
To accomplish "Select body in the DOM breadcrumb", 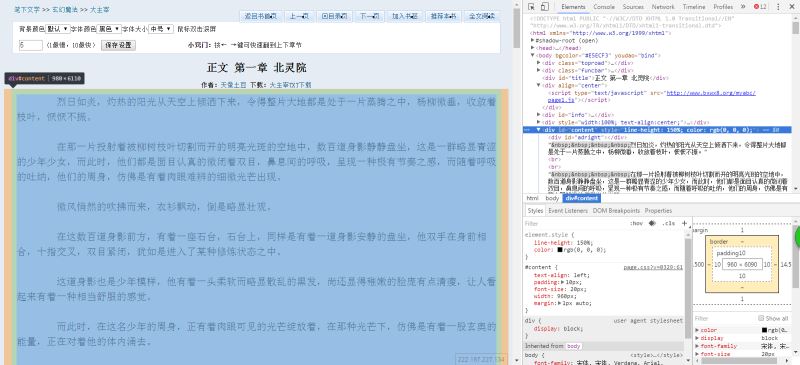I will pos(552,198).
